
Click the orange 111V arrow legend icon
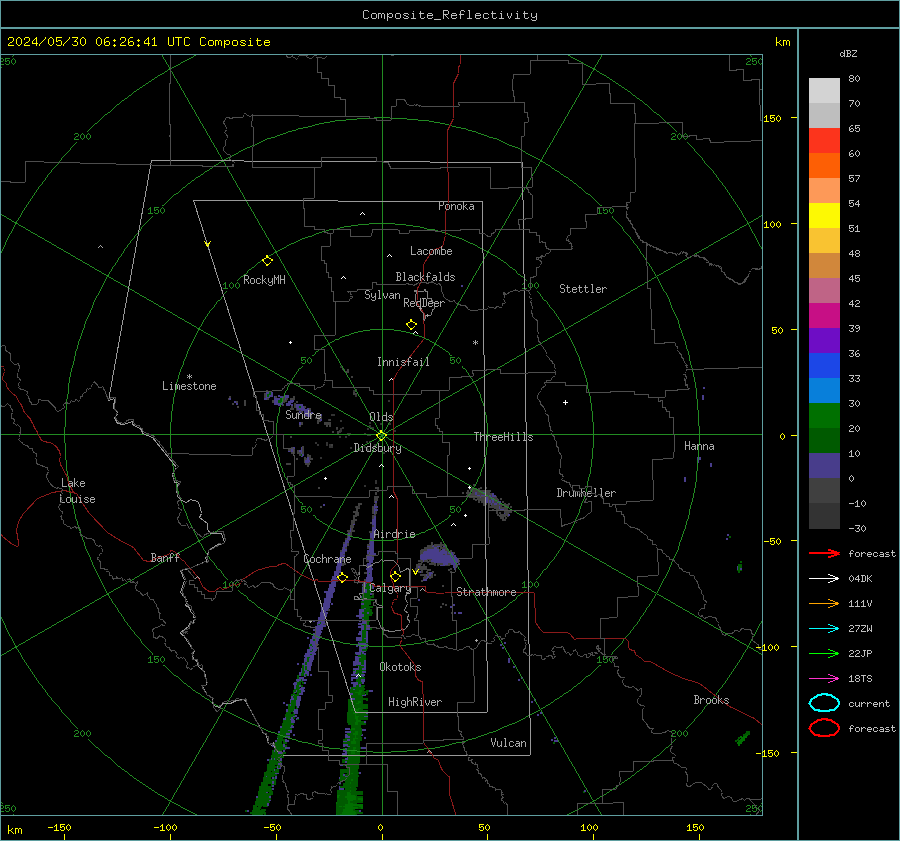824,603
